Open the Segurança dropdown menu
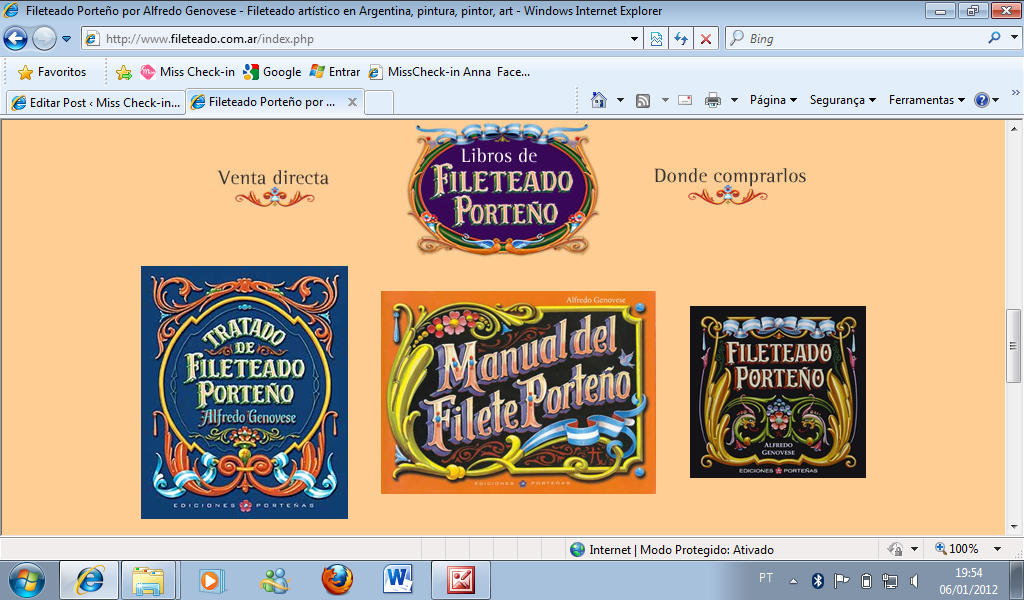This screenshot has height=600, width=1024. [842, 100]
